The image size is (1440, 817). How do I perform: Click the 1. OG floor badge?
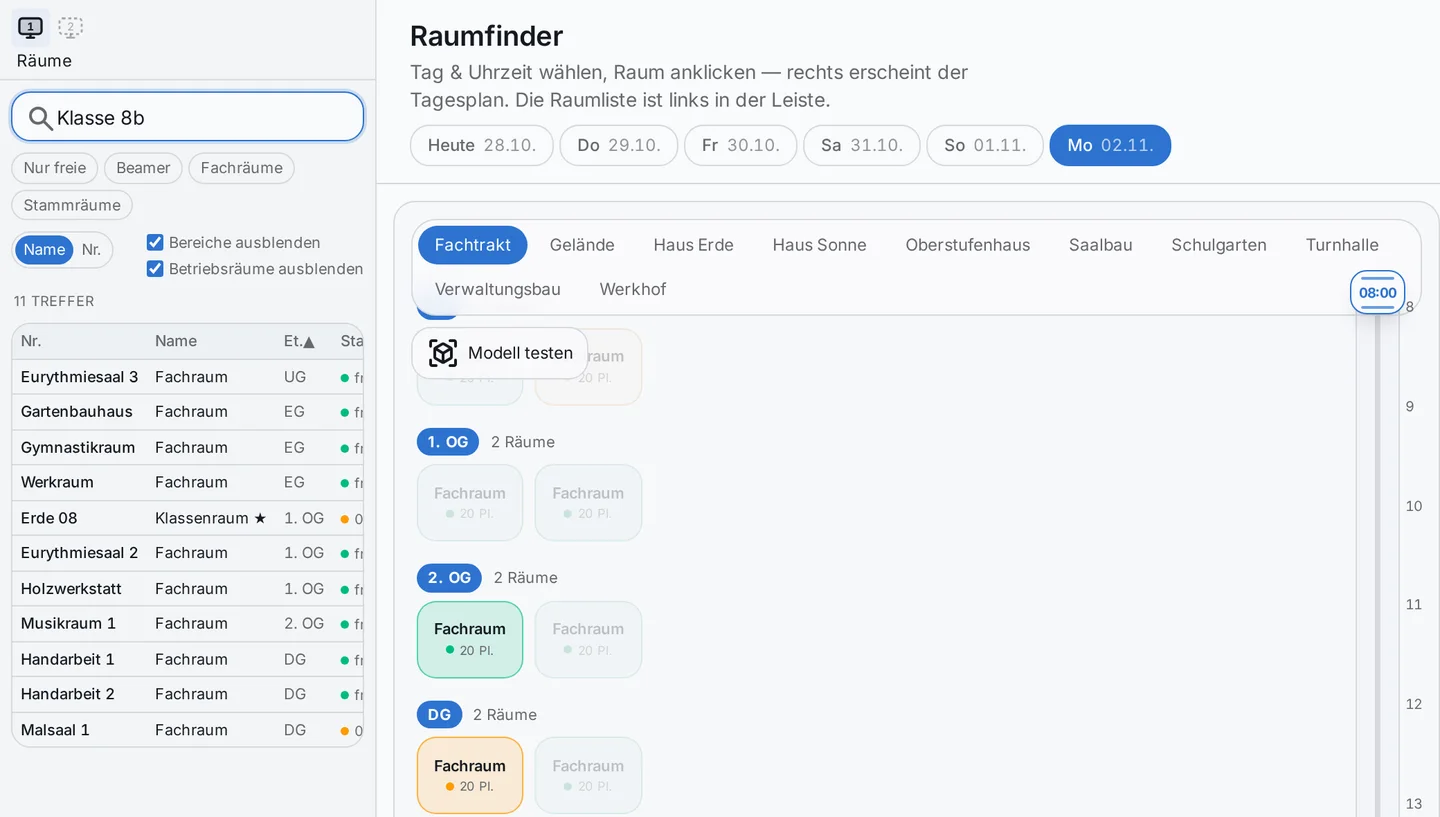(x=448, y=442)
